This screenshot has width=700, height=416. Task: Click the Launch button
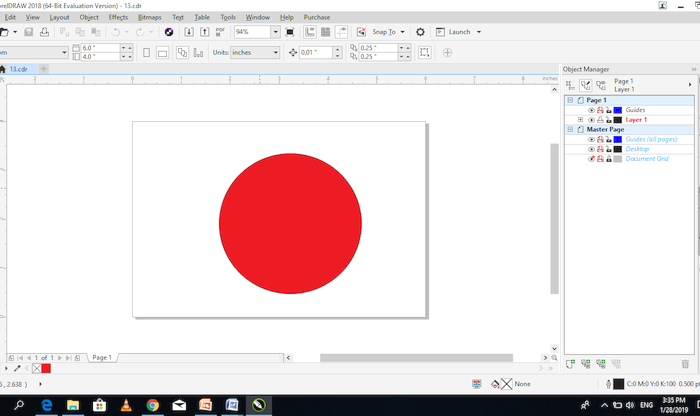(453, 32)
